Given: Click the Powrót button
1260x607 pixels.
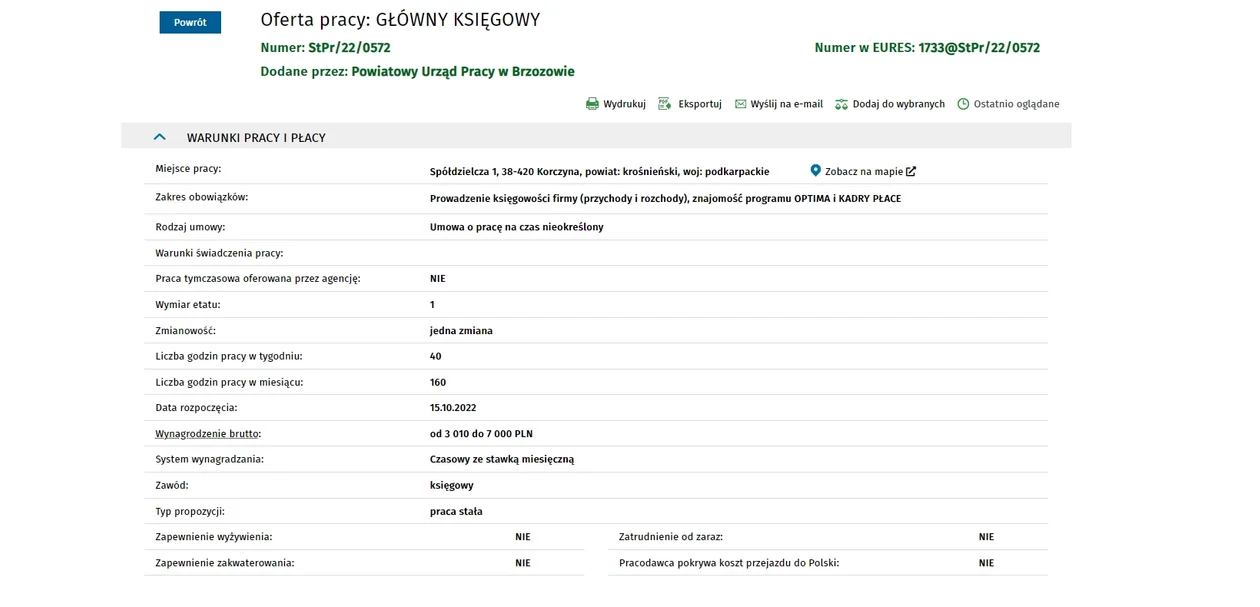Looking at the screenshot, I should [190, 22].
